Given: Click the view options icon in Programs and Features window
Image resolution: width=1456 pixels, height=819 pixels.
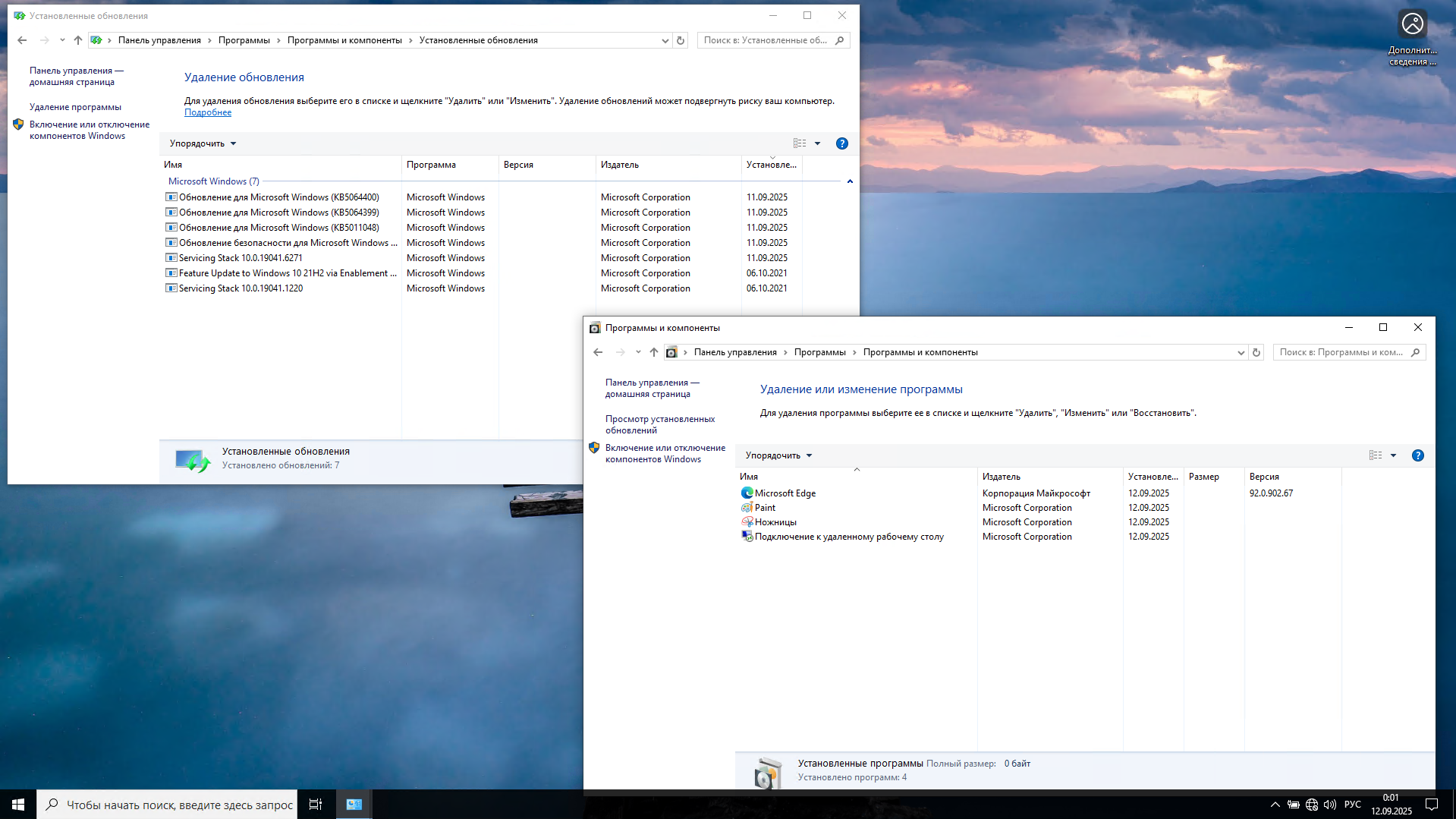Looking at the screenshot, I should (1376, 455).
